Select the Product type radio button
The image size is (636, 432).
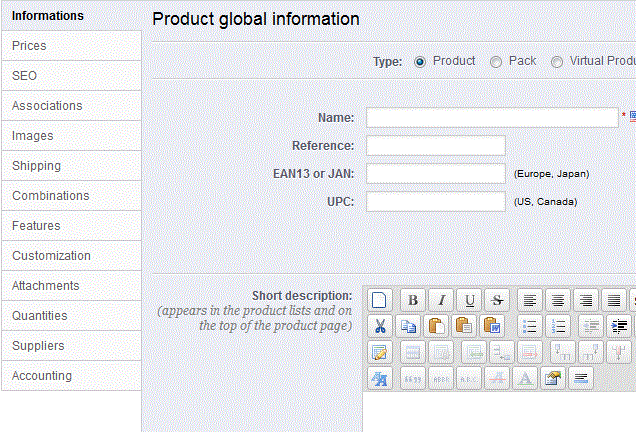(x=420, y=62)
